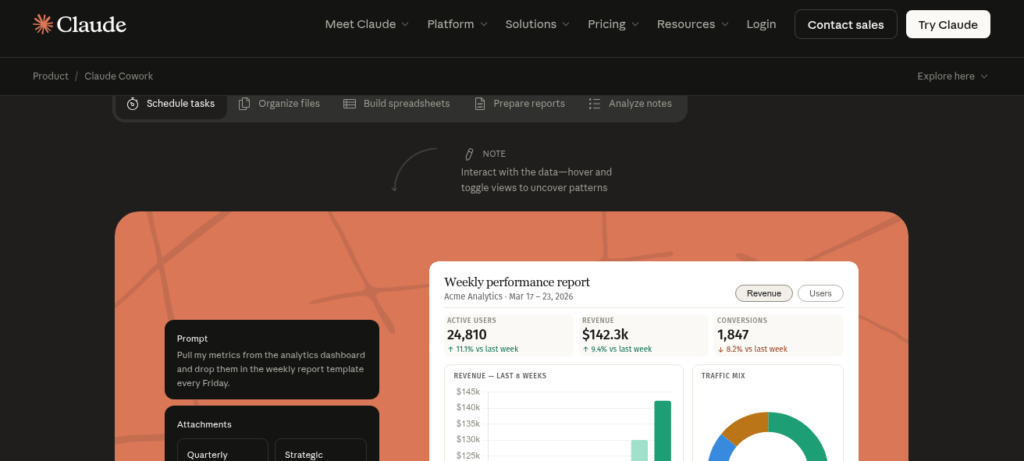Click the '$145k' axis label
Screen dimensions: 1024x461
coord(468,392)
